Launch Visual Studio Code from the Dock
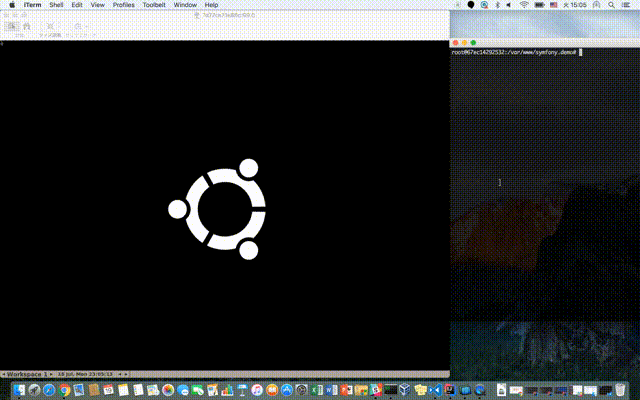The image size is (640, 400). 435,390
